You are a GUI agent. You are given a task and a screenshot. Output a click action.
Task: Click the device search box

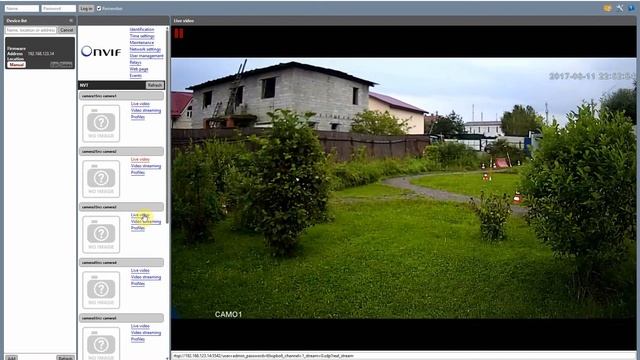31,30
